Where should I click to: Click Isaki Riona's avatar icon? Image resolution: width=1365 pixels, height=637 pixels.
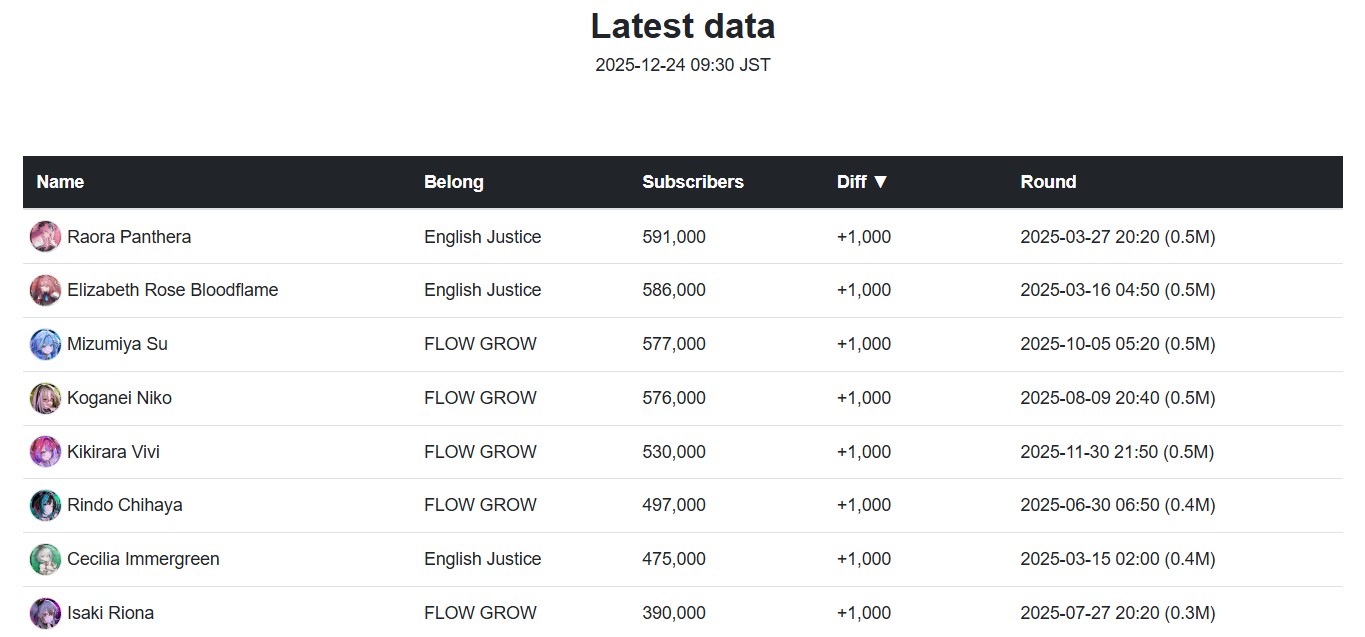tap(45, 613)
